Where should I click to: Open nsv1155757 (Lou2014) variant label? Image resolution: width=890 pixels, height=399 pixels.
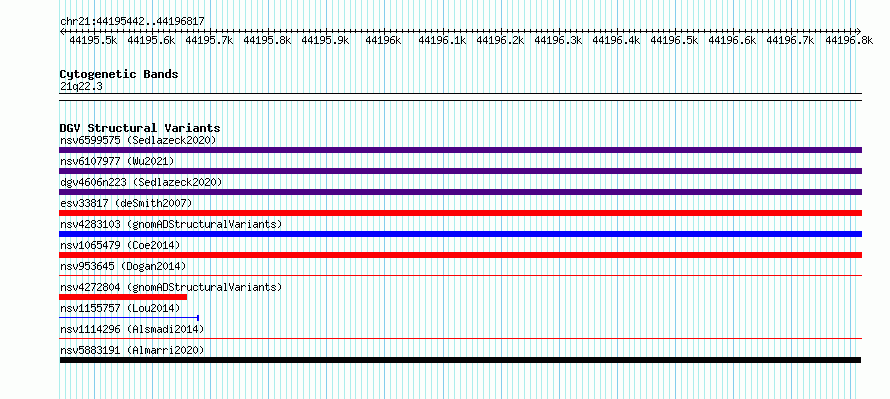tap(120, 308)
